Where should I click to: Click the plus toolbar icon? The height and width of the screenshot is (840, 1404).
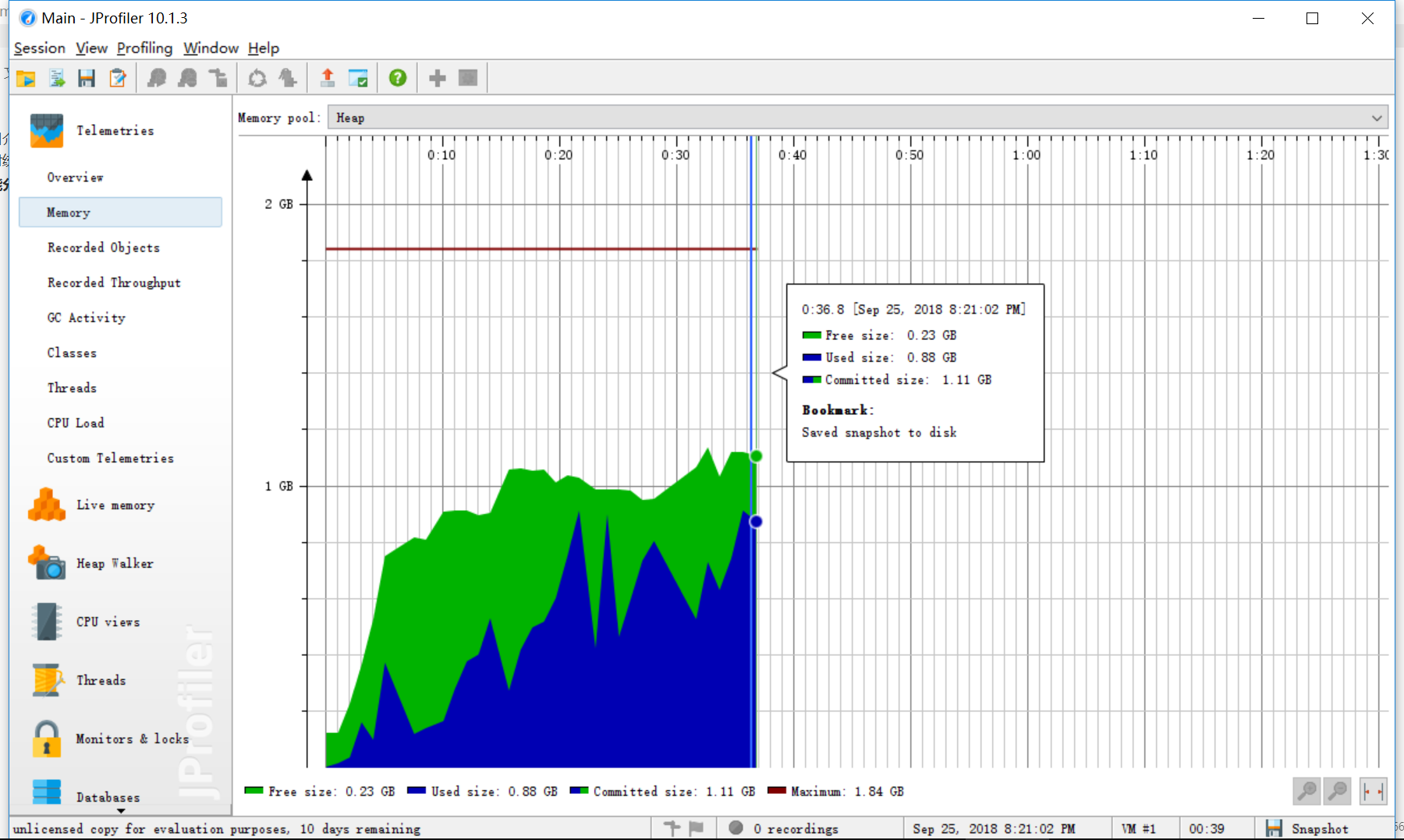pos(438,78)
